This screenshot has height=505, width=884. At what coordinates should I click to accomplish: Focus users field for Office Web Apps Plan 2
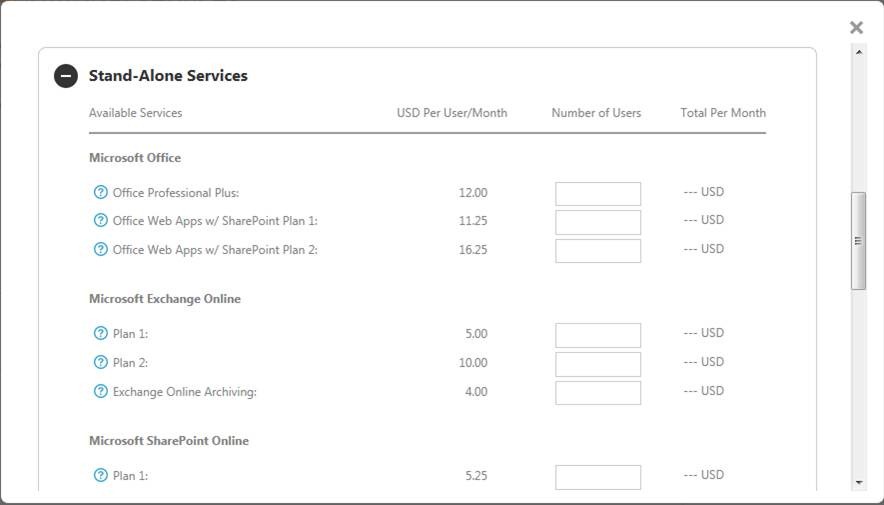[598, 251]
